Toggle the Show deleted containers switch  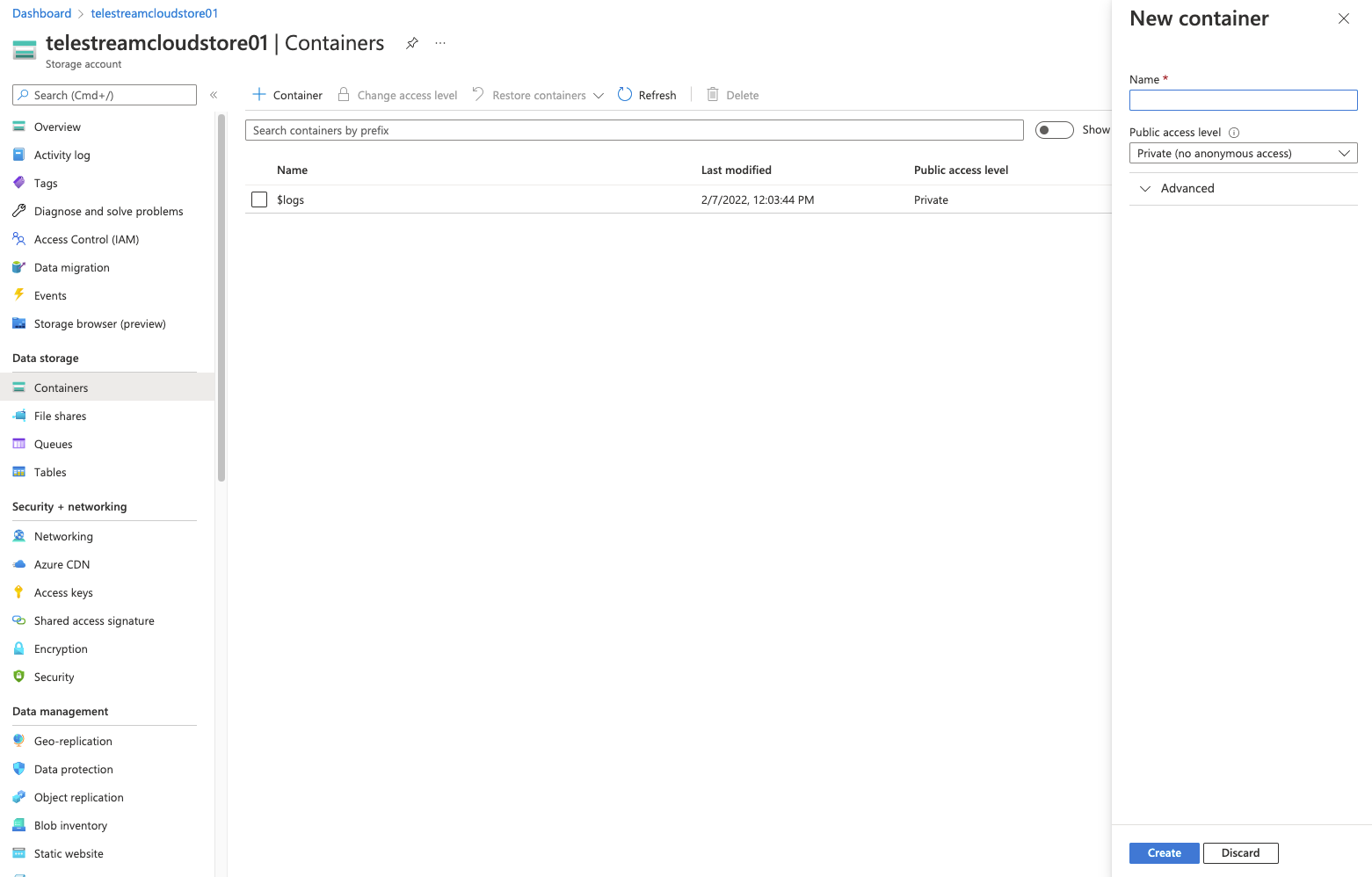point(1055,130)
